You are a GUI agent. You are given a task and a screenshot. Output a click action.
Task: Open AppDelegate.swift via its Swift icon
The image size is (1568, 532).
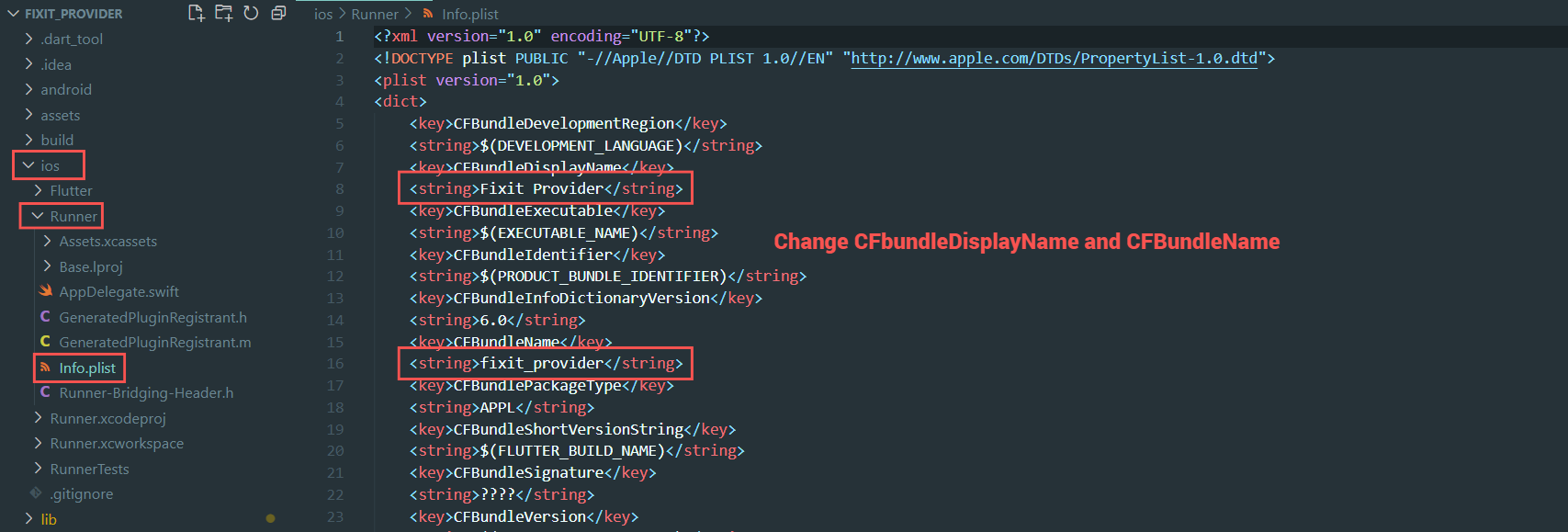coord(45,291)
